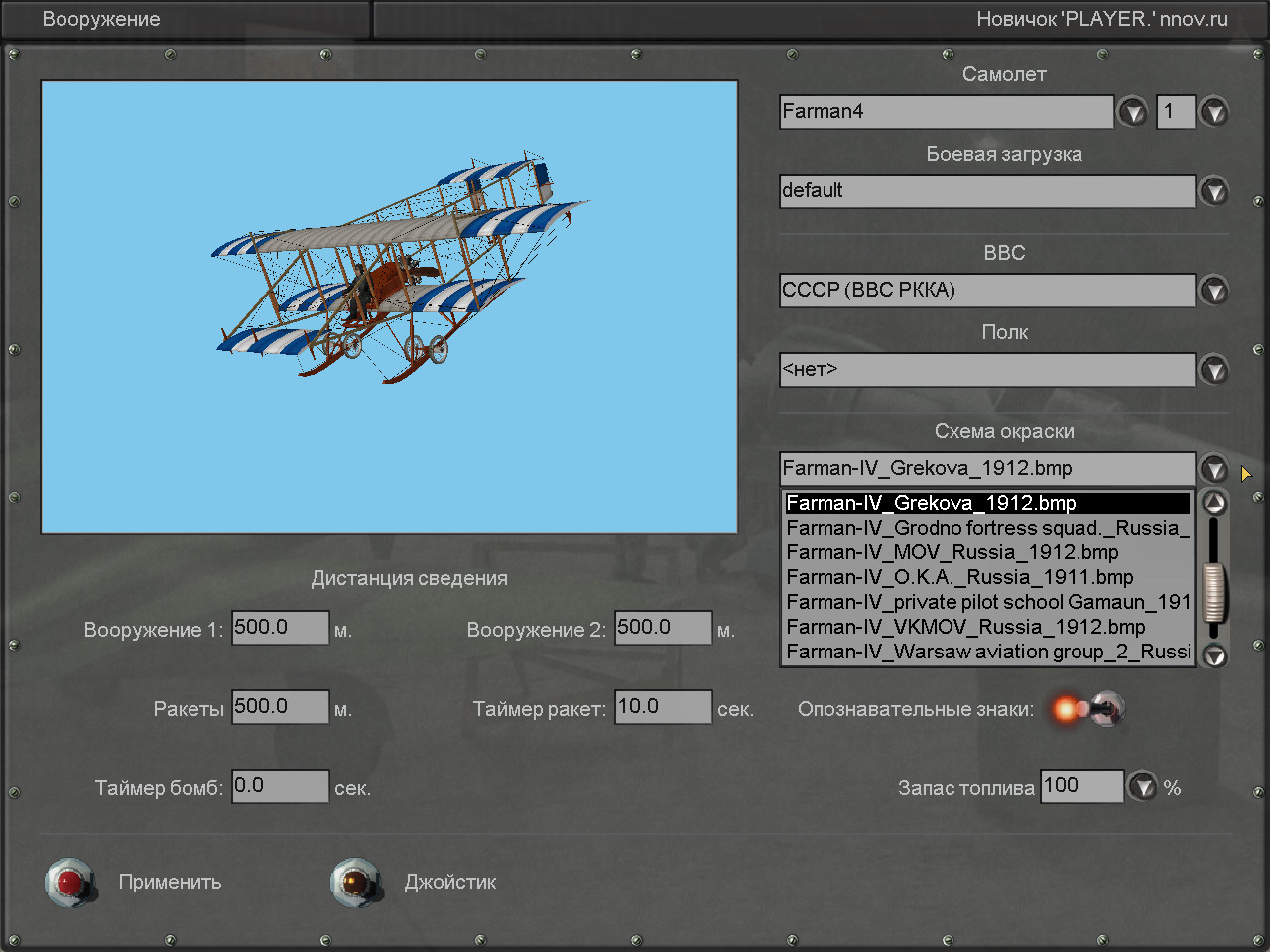Click the Таймер ракет input field

coord(663,707)
